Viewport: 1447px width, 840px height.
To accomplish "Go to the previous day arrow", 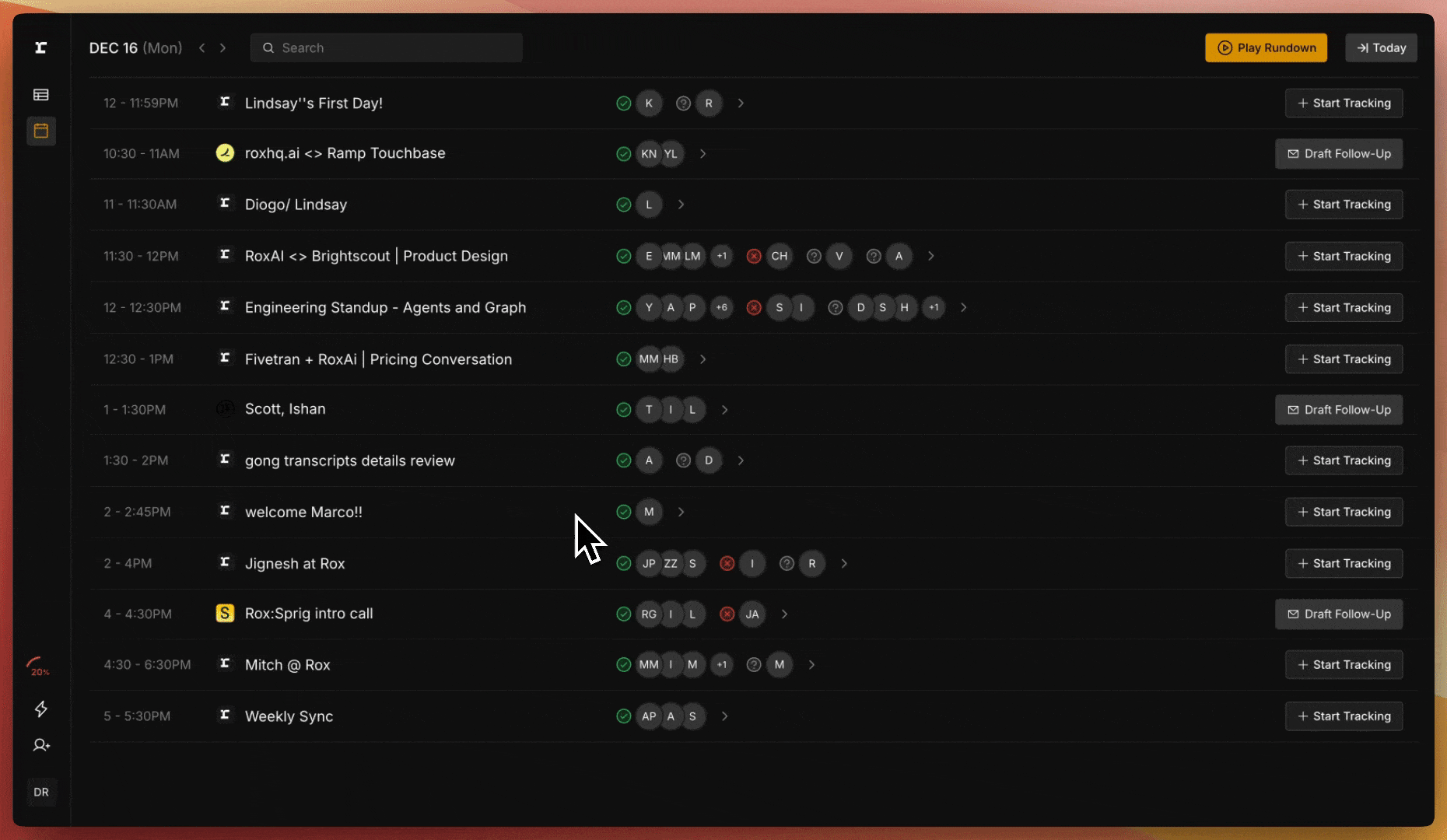I will click(x=202, y=48).
